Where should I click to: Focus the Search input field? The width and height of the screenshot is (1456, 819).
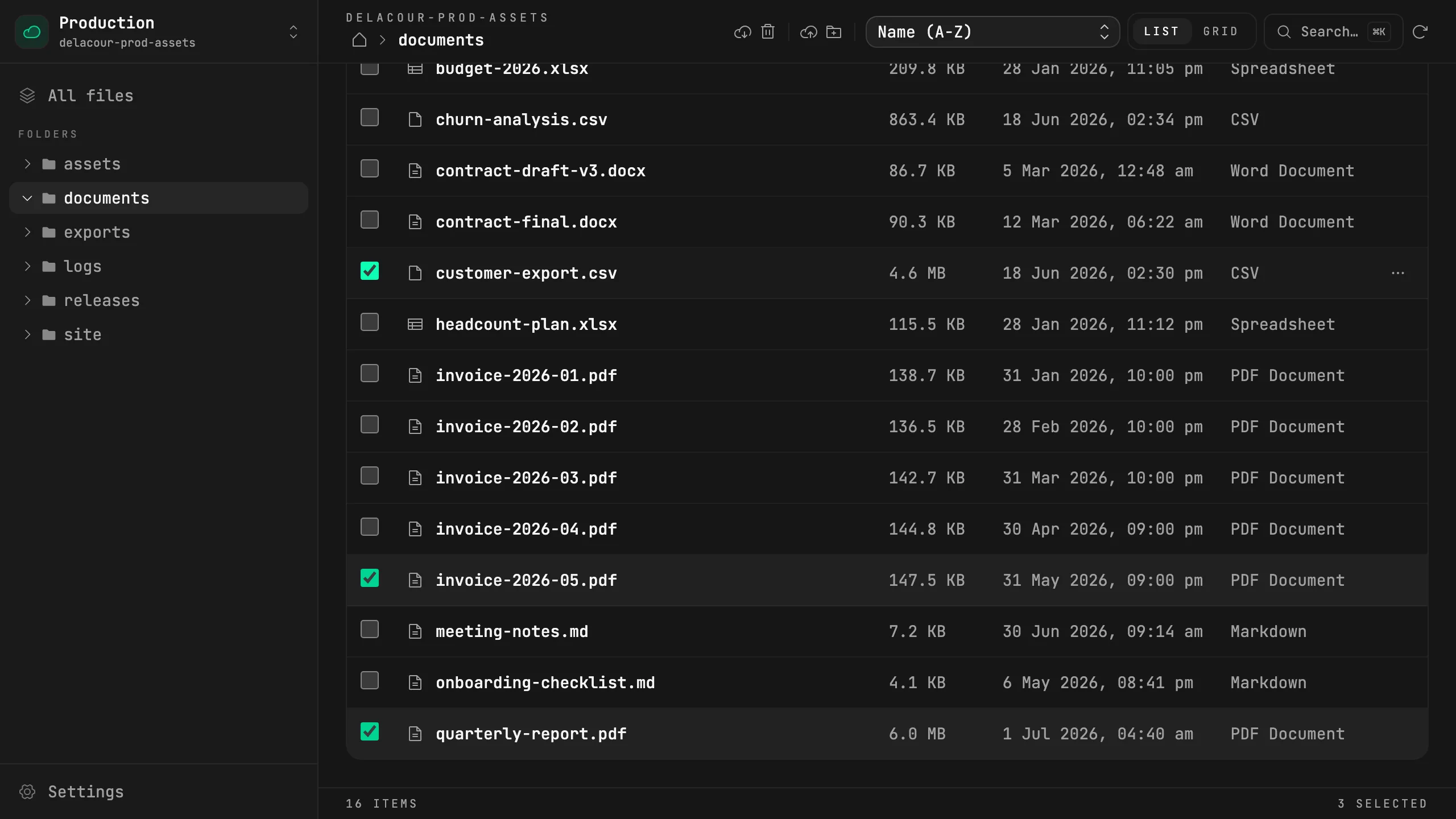(1333, 32)
